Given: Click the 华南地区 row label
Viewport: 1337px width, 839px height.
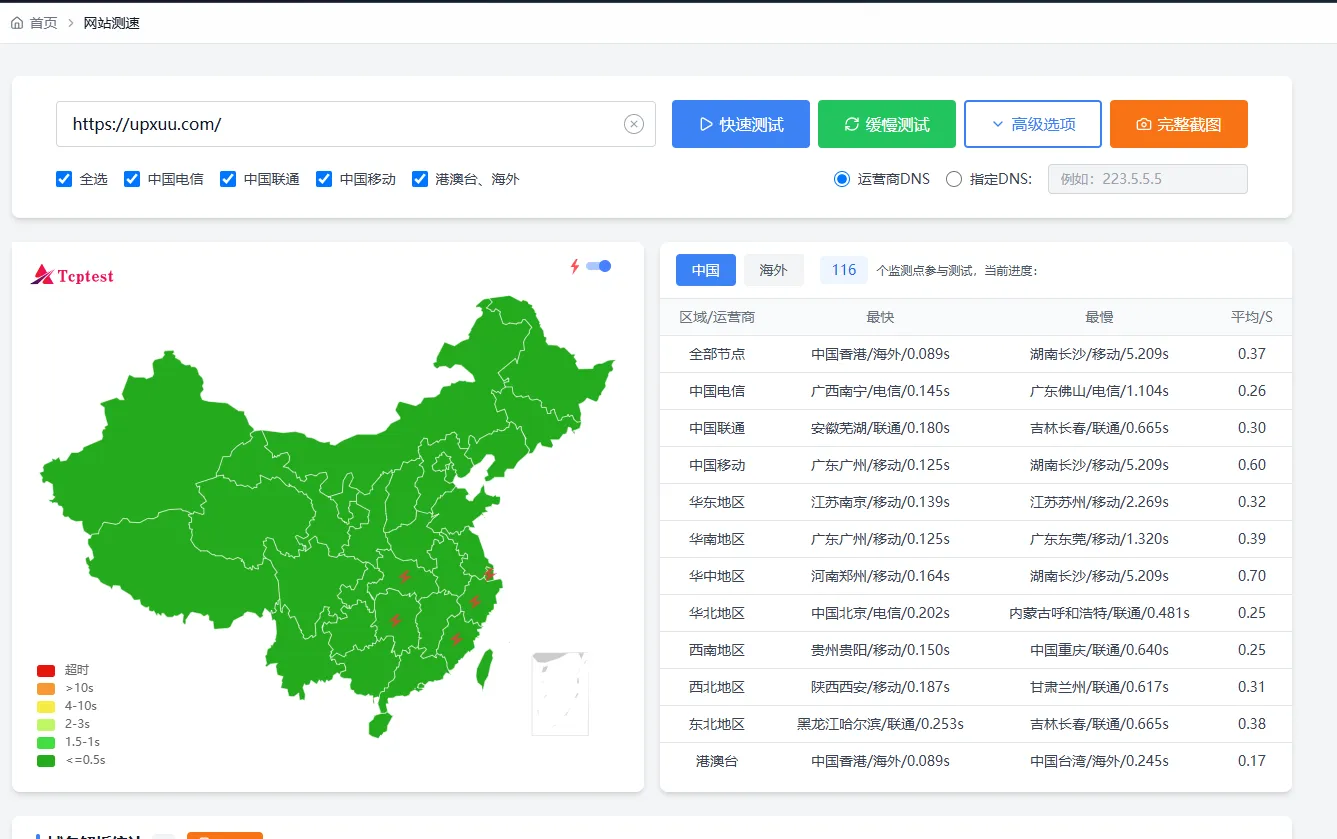Looking at the screenshot, I should [x=717, y=539].
